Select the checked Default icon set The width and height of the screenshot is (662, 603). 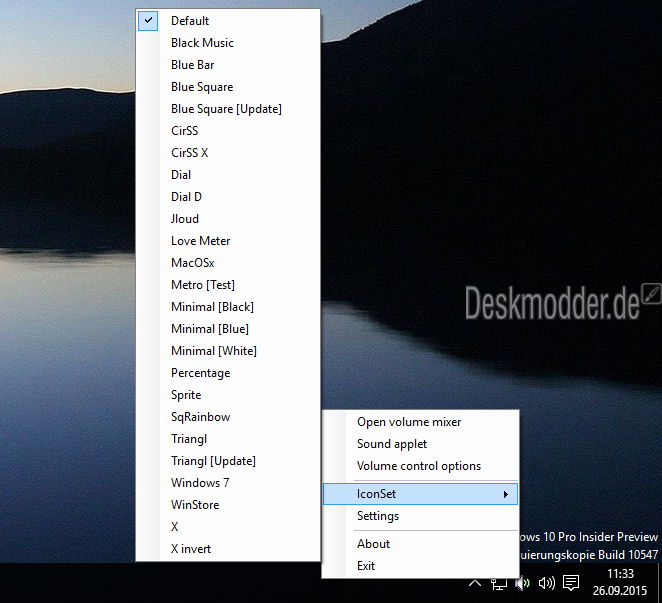[190, 21]
